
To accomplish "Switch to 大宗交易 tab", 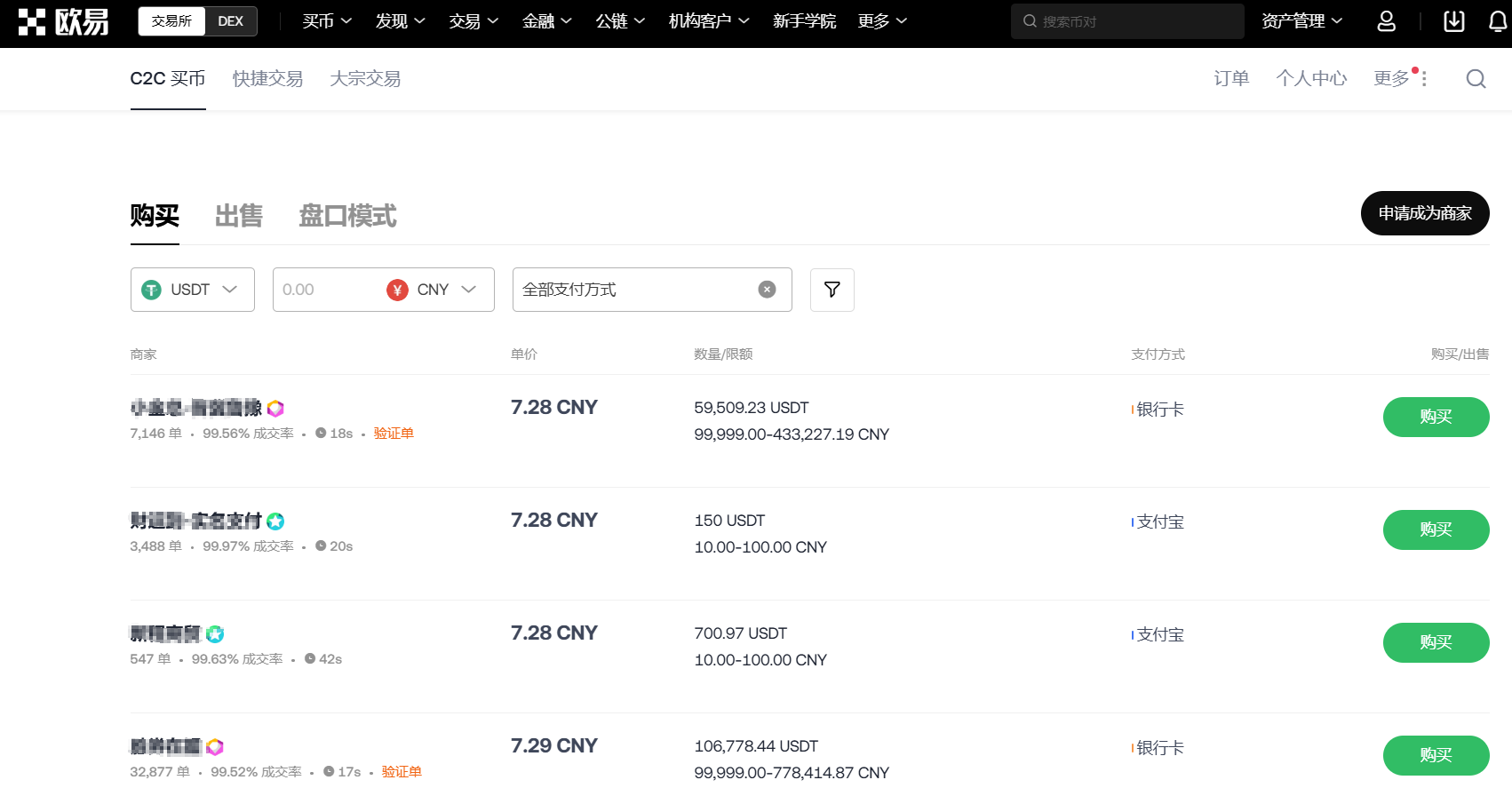I will 365,79.
